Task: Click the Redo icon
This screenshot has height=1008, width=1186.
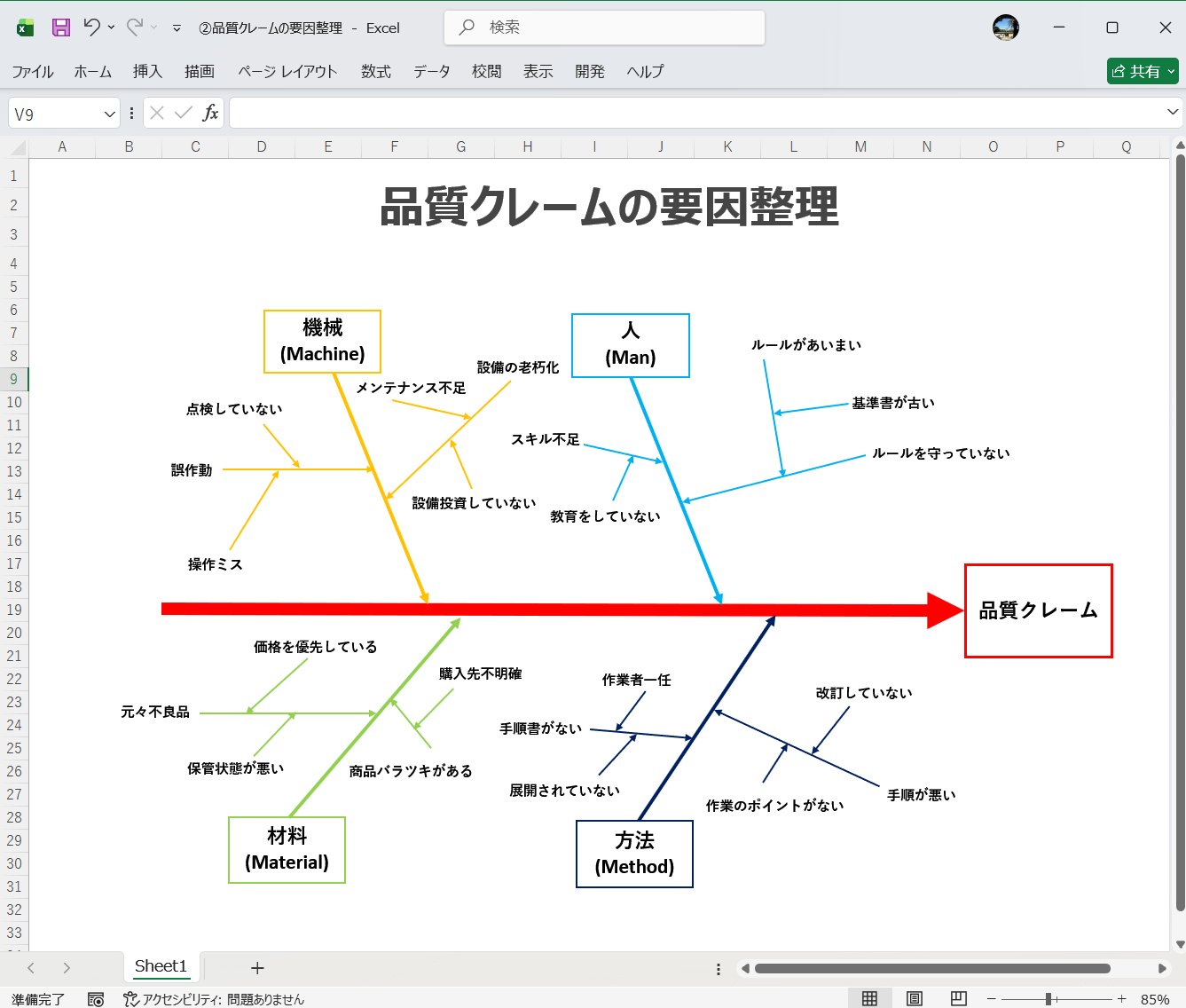Action: click(135, 28)
